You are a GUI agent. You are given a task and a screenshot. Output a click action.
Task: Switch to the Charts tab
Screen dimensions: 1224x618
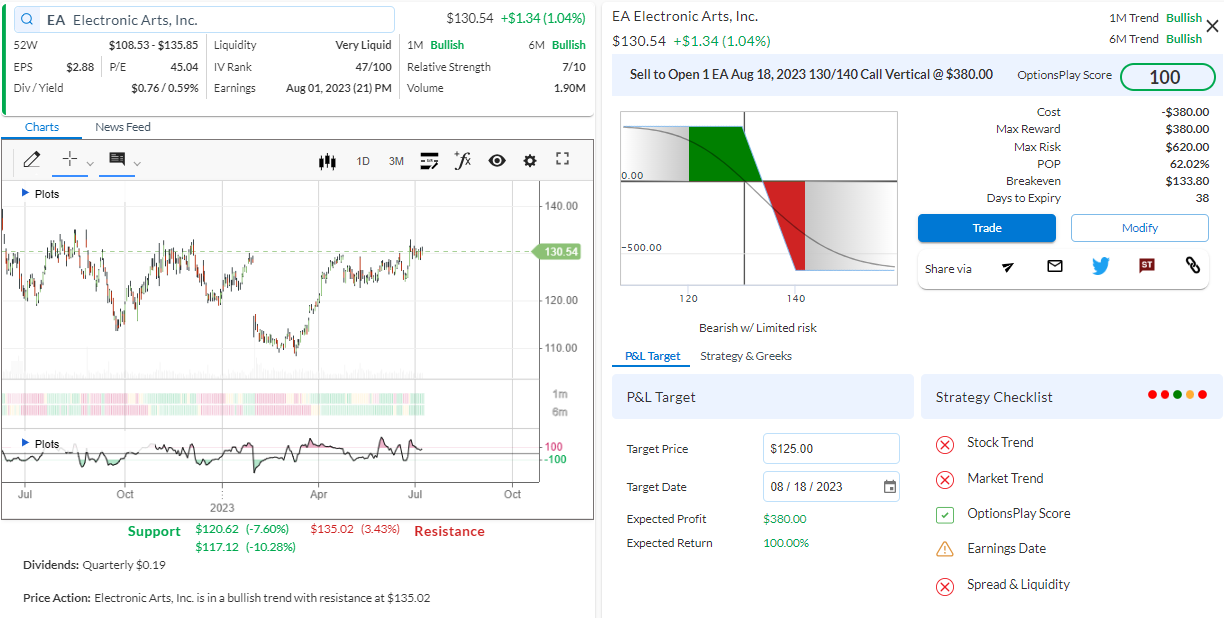42,127
